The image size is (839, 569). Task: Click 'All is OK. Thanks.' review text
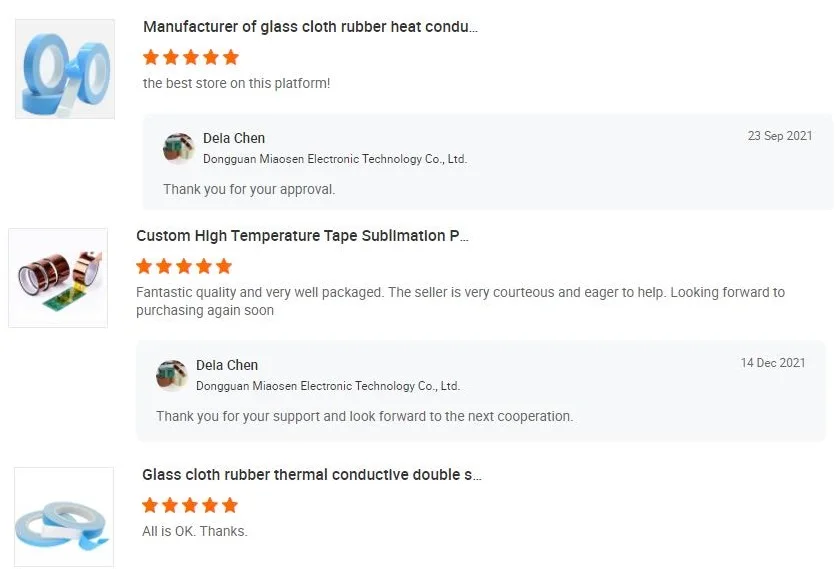click(x=195, y=531)
